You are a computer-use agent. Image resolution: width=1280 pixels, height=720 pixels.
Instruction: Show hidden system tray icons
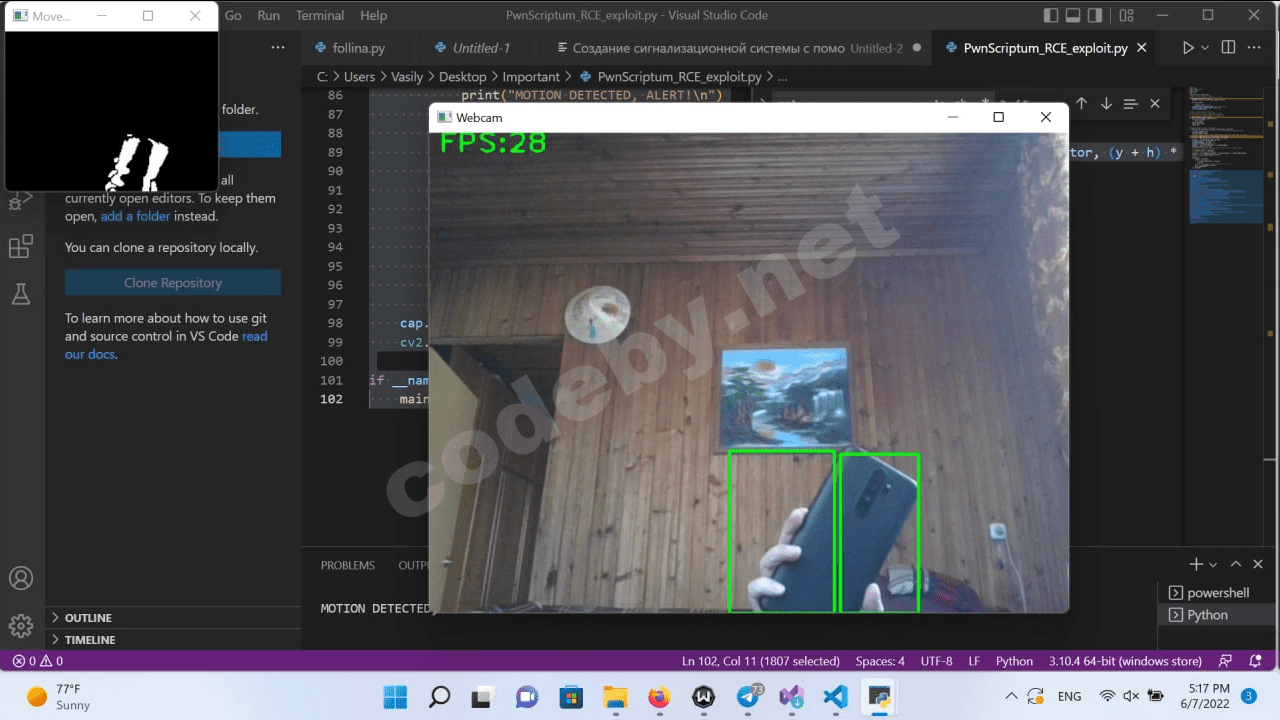[1011, 696]
